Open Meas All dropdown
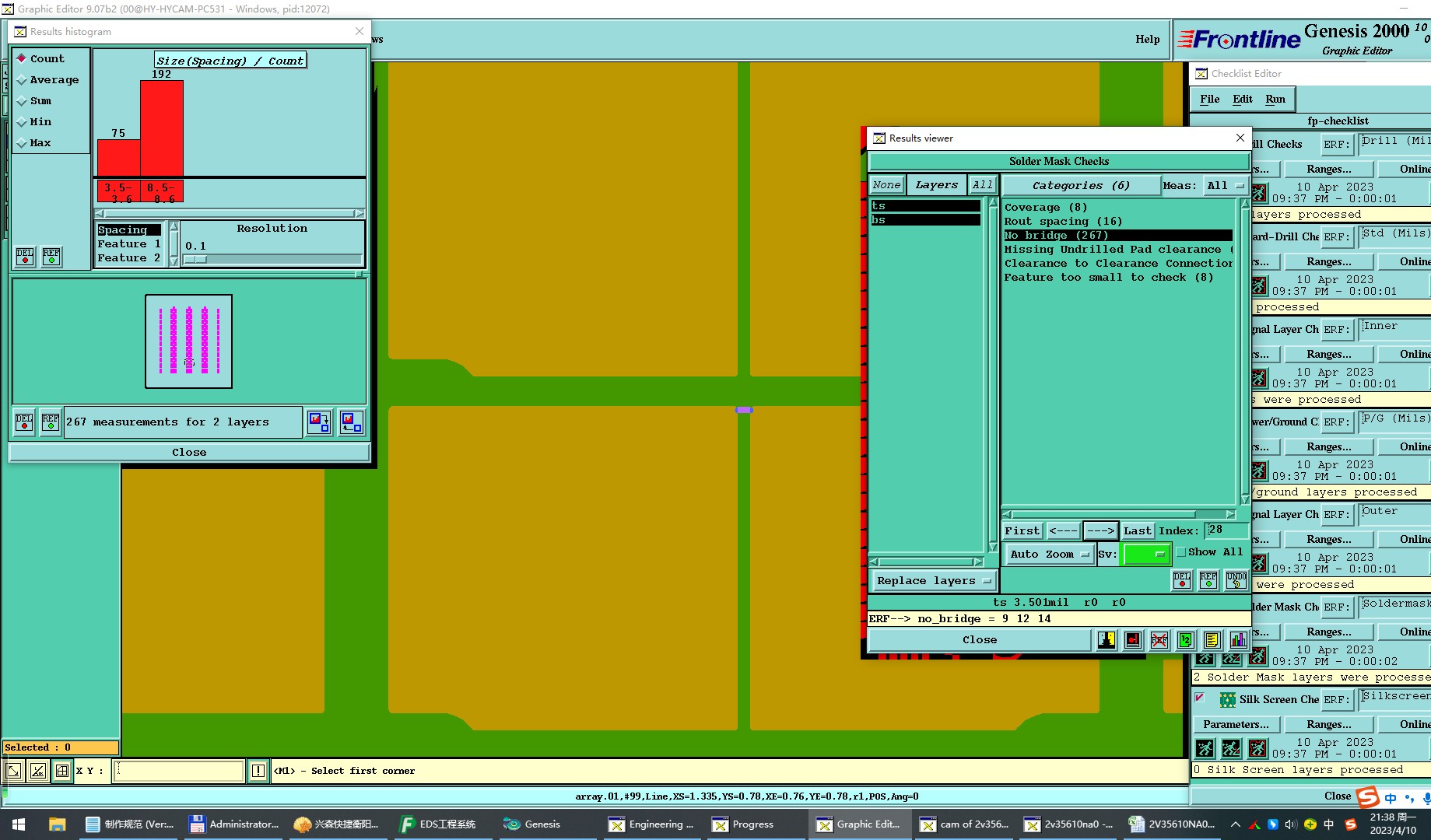 tap(1225, 185)
